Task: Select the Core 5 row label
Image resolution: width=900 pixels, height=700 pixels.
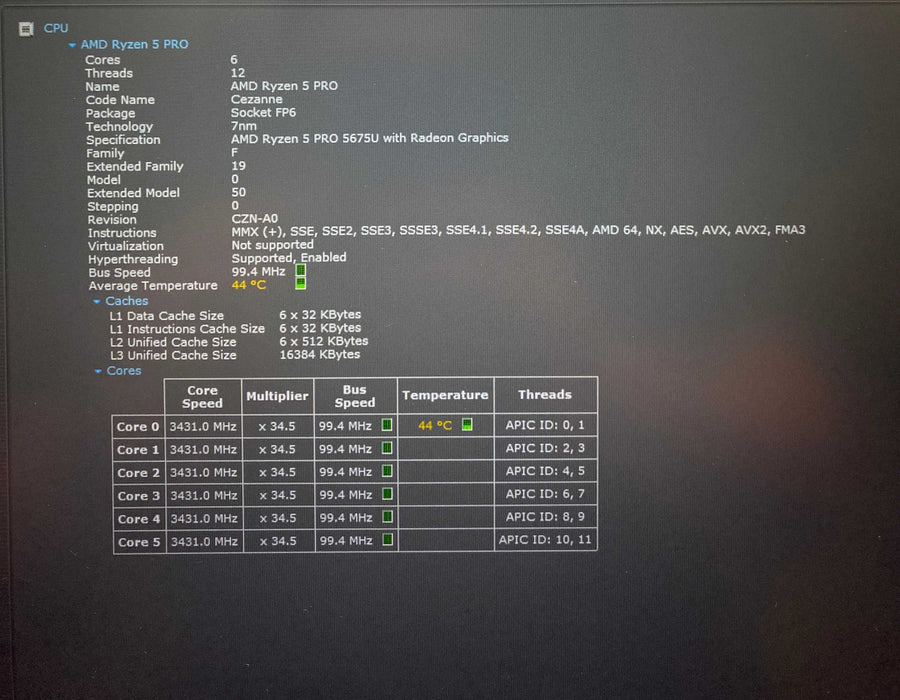Action: point(139,542)
